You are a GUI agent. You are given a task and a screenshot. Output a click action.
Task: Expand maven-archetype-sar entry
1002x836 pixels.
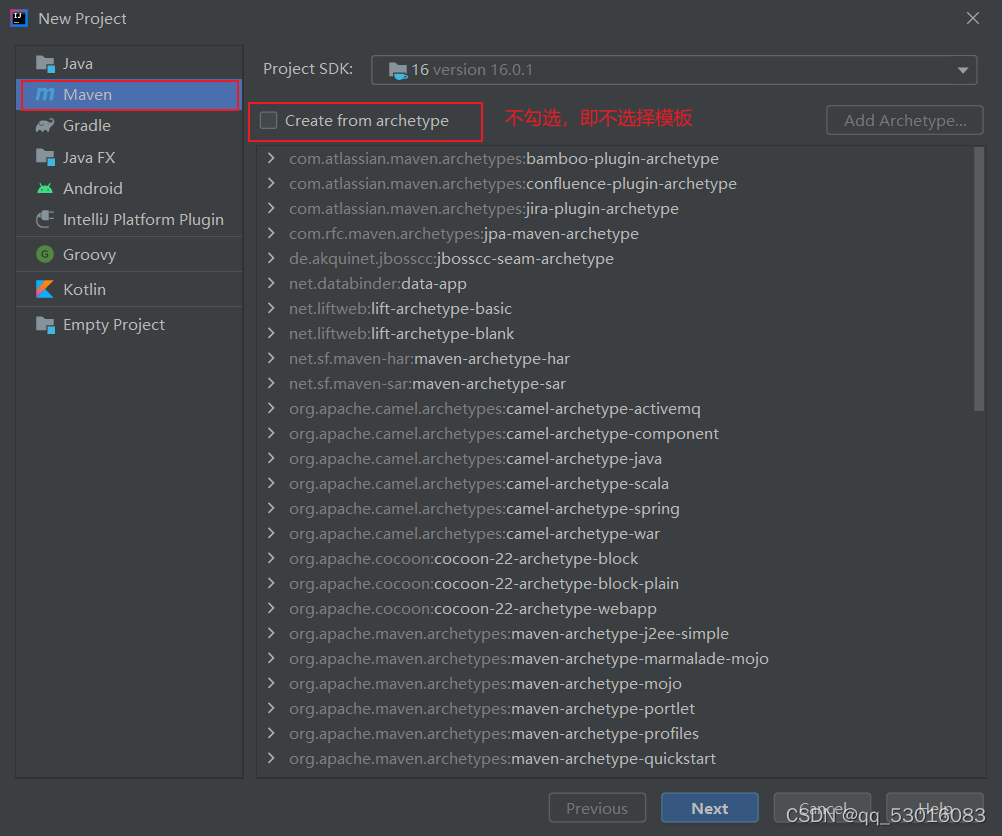(x=271, y=383)
